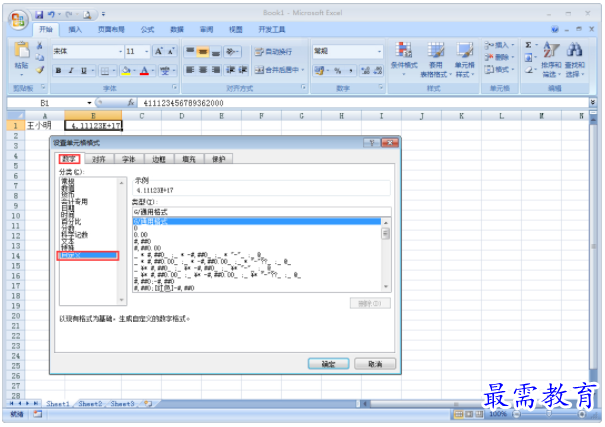Toggle Wrap Text (自动换行)
This screenshot has width=605, height=427.
tap(274, 52)
